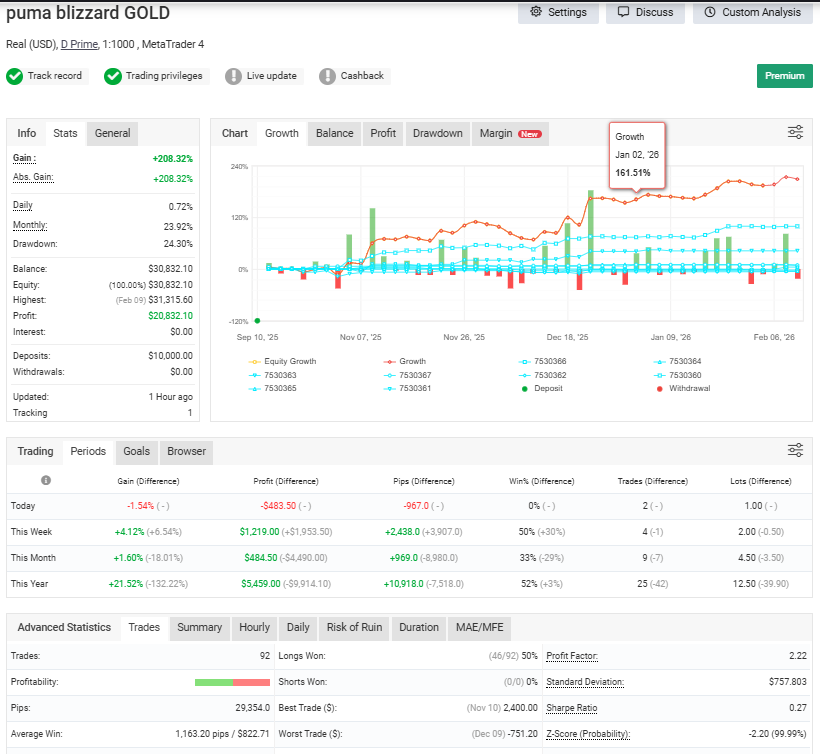This screenshot has height=754, width=820.
Task: Toggle Equity Growth legend series
Action: pos(282,361)
